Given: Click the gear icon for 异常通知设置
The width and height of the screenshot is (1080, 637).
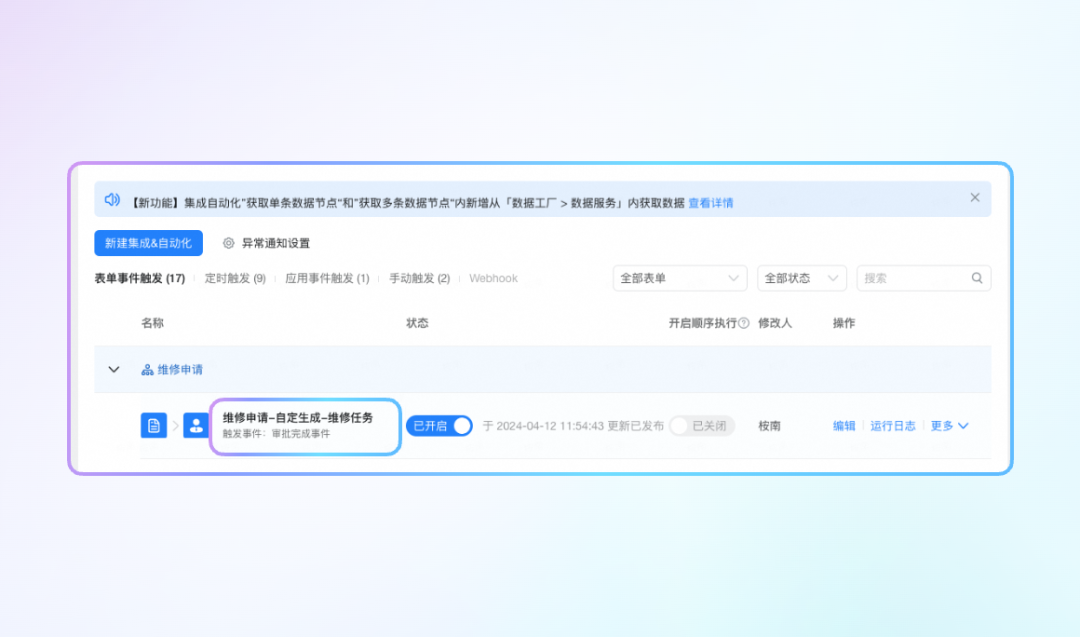Looking at the screenshot, I should (x=229, y=243).
